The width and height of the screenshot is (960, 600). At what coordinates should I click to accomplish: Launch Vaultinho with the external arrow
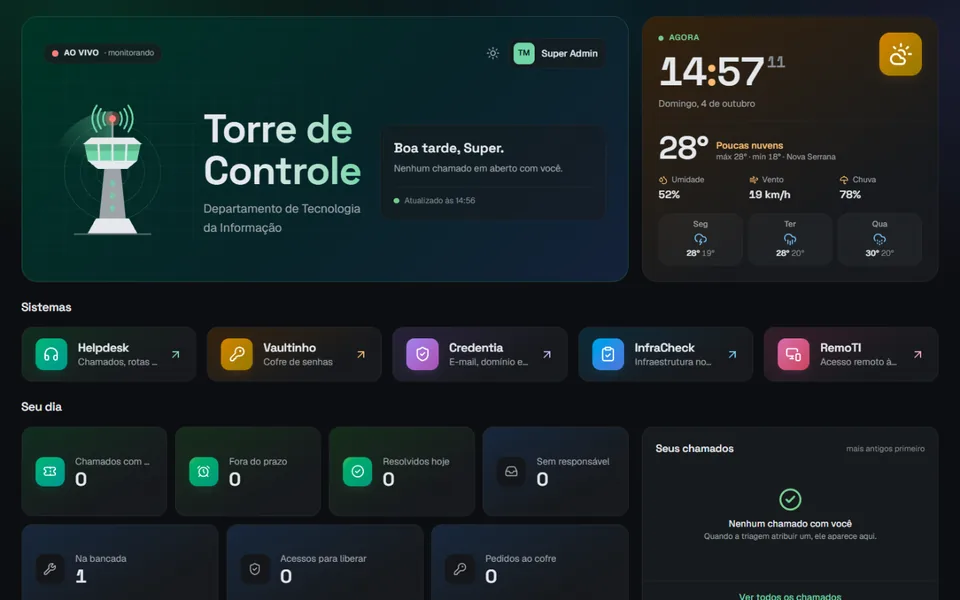click(x=361, y=354)
